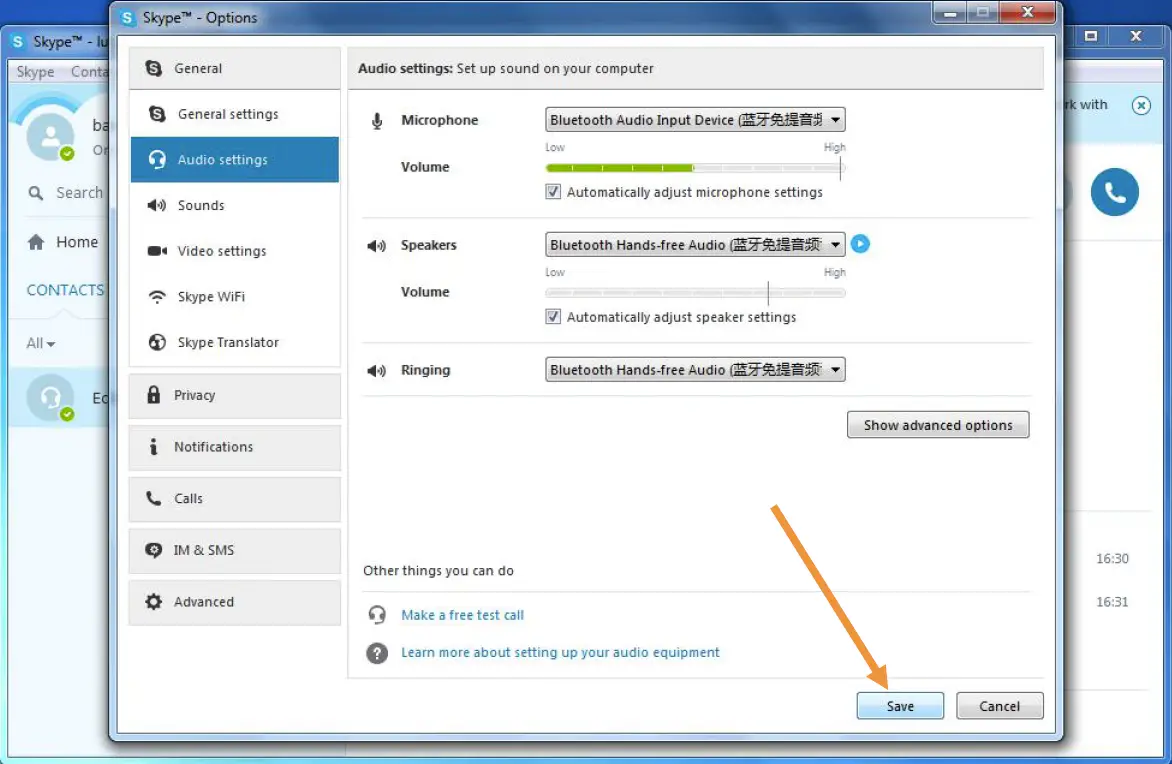Open the Notifications section
This screenshot has width=1172, height=764.
coord(234,447)
